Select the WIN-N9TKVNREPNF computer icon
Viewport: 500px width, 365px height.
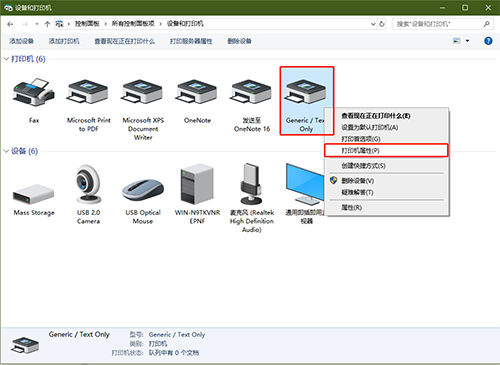(197, 183)
